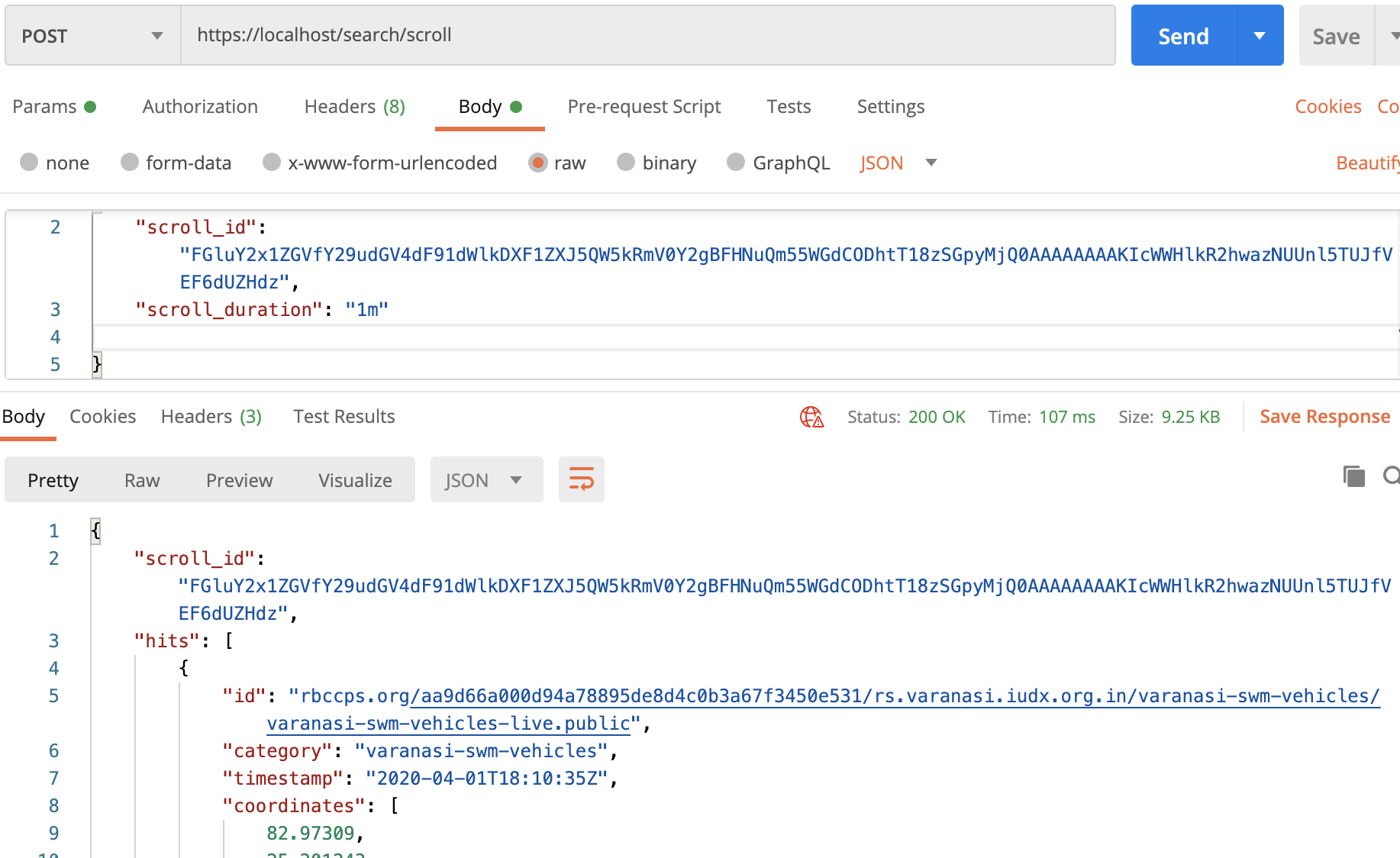1400x858 pixels.
Task: Open search within the response body
Action: [1392, 476]
